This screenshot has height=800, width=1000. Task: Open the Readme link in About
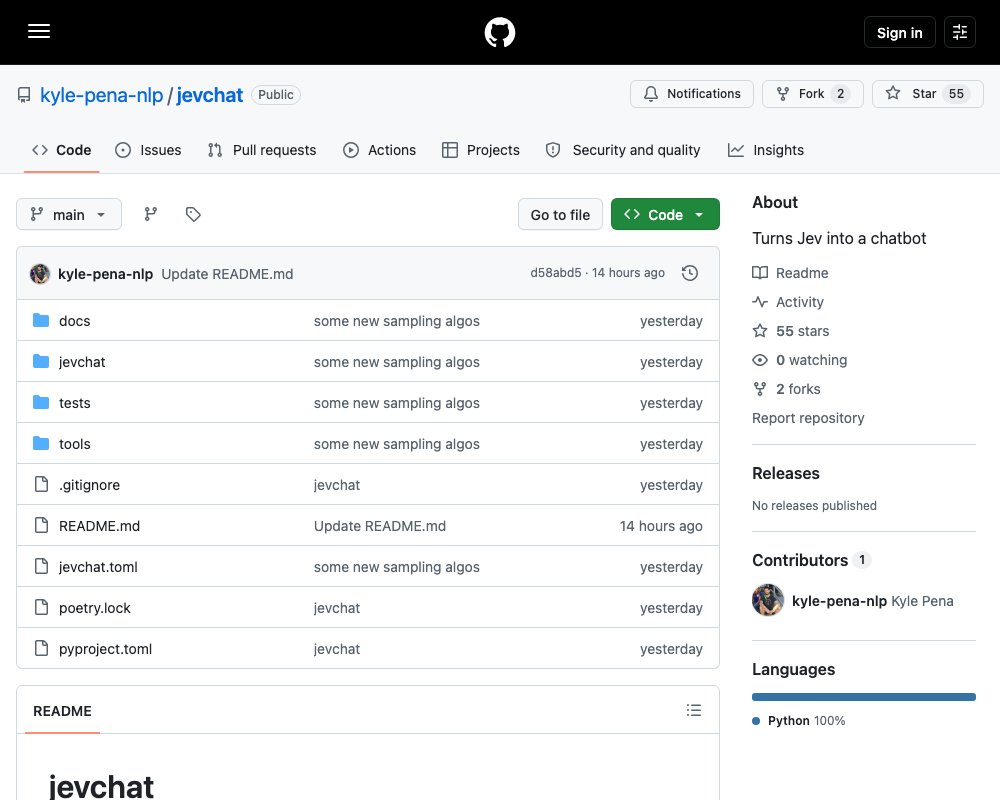[x=791, y=273]
